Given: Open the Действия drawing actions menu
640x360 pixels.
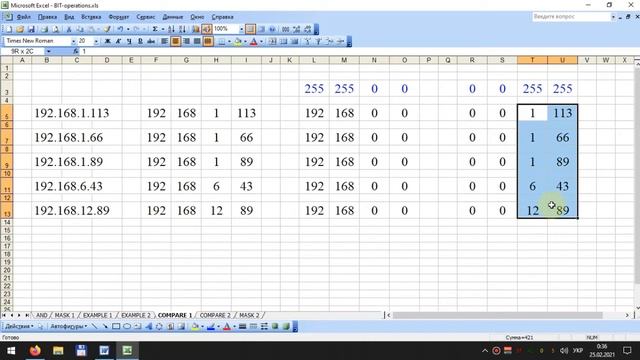Looking at the screenshot, I should tap(20, 327).
